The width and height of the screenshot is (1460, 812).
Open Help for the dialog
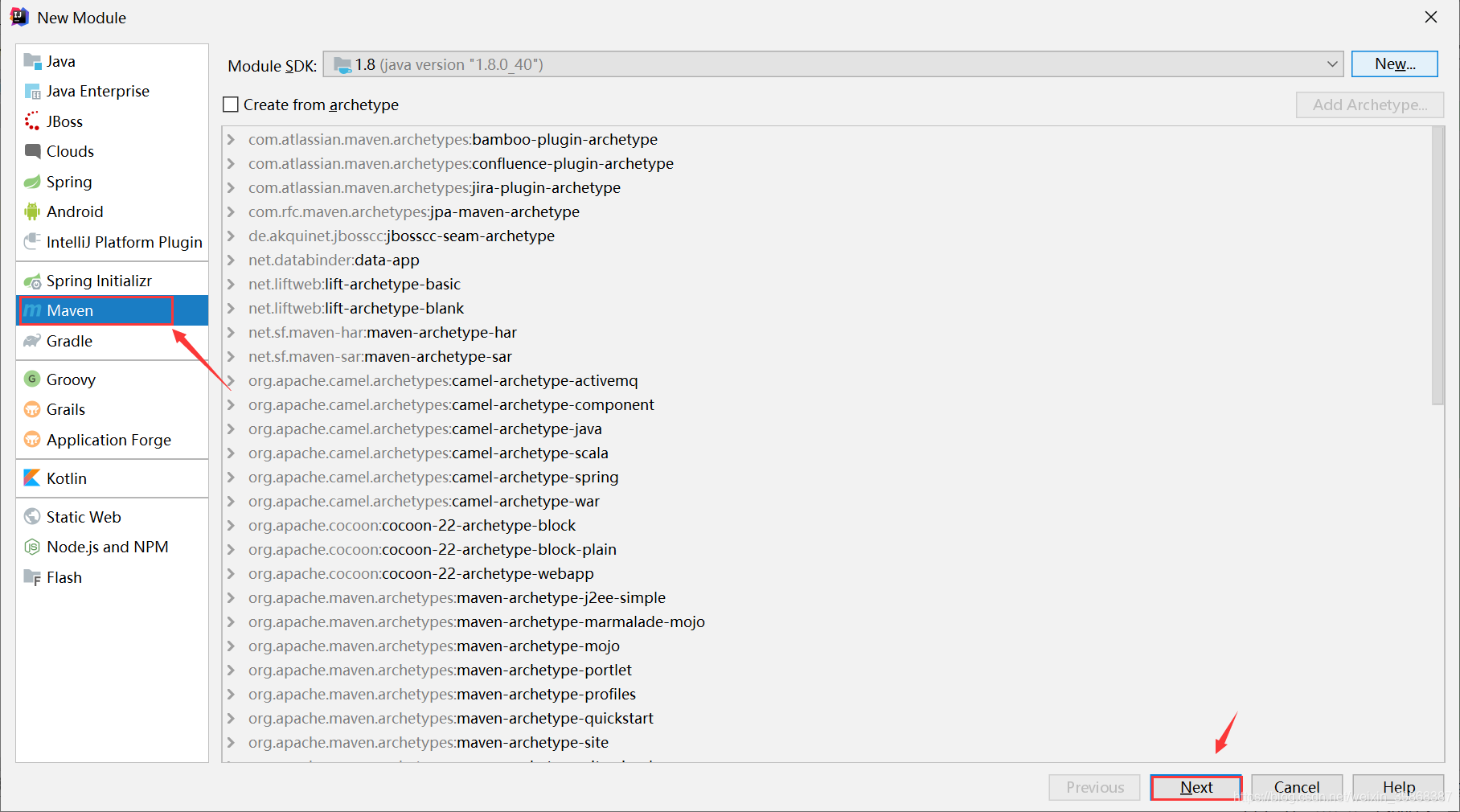coord(1399,787)
